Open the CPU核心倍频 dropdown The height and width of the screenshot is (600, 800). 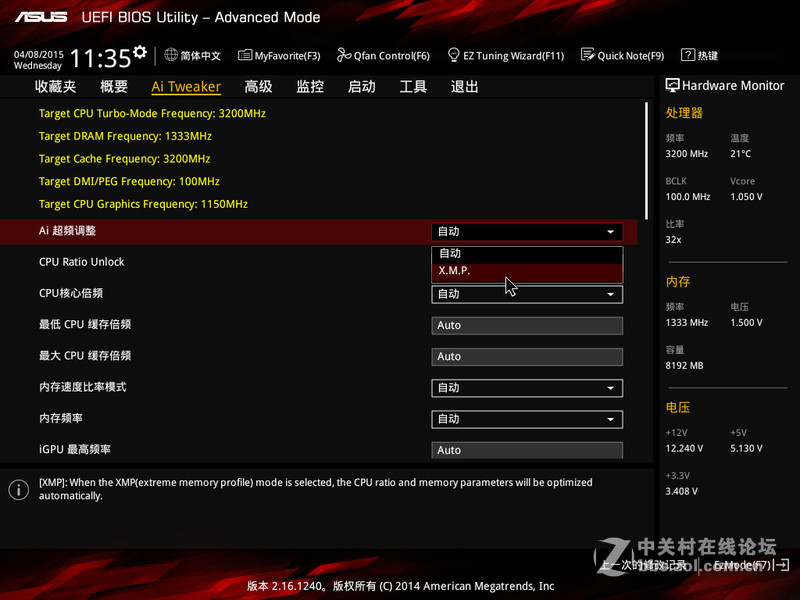(x=527, y=294)
